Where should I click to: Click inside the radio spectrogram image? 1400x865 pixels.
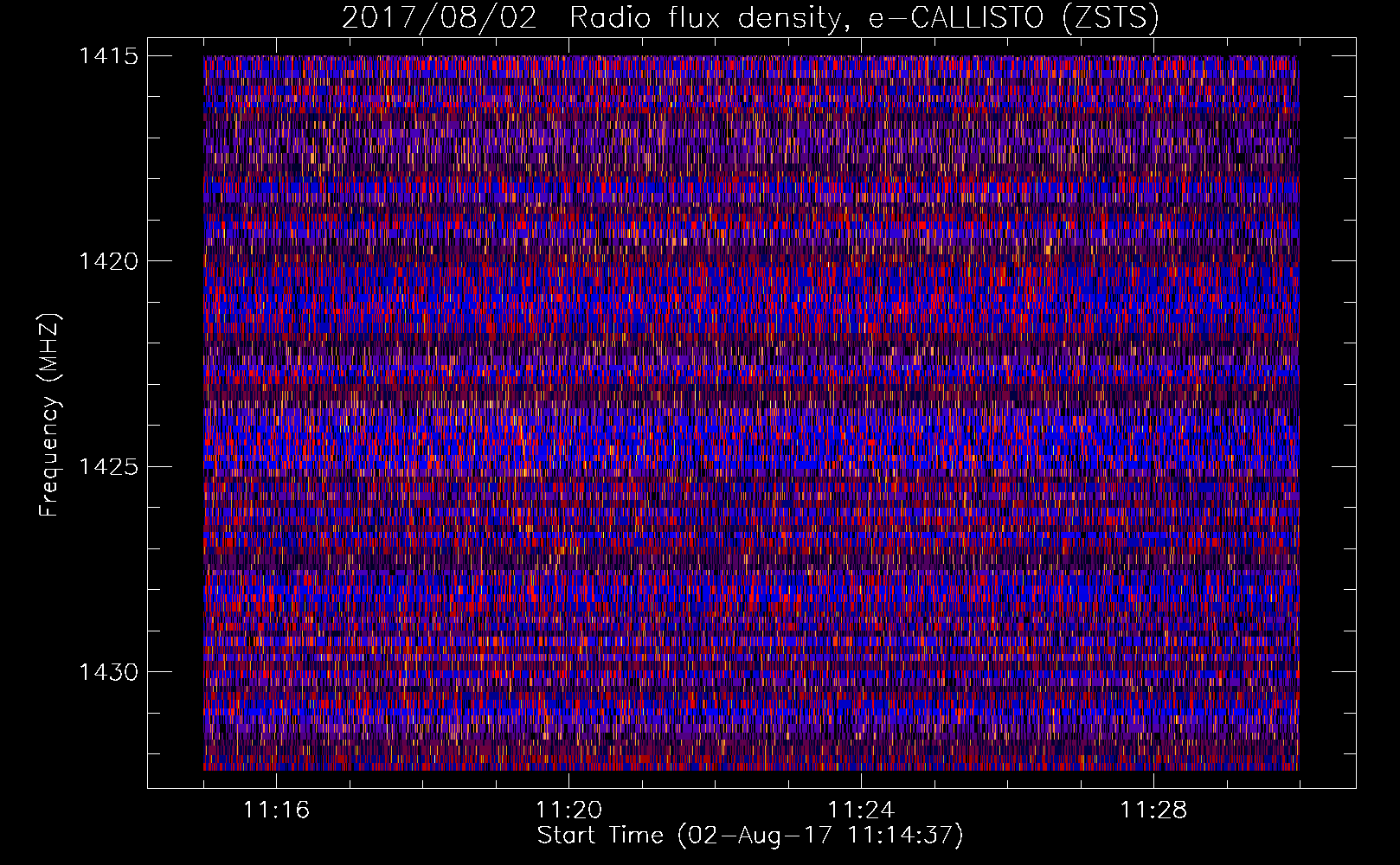pos(751,413)
